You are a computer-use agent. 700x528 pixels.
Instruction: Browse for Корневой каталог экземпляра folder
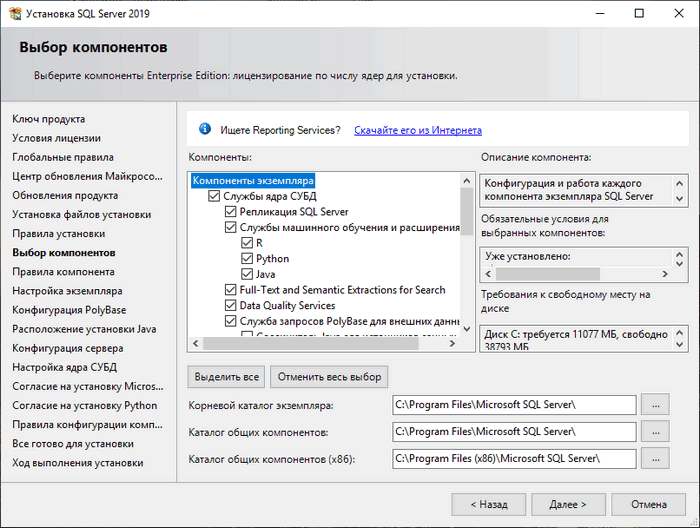[x=655, y=405]
